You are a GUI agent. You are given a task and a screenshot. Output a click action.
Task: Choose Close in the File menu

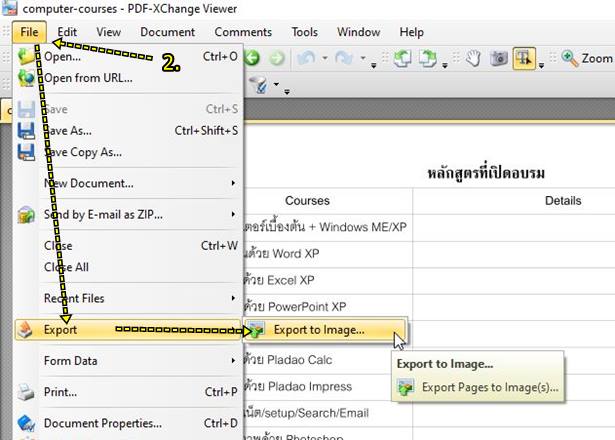click(x=128, y=245)
